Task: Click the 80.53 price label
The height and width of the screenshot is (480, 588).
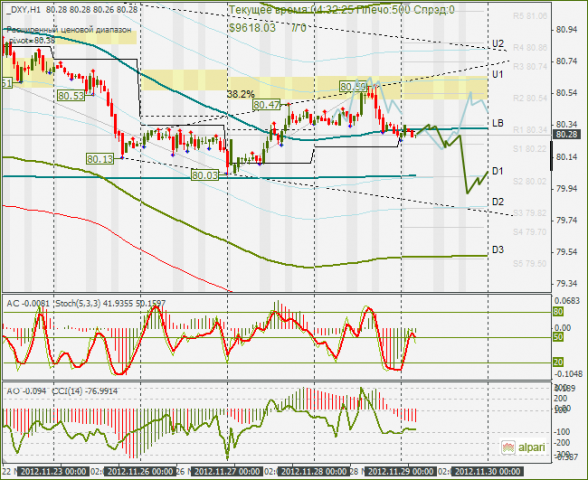Action: tap(71, 96)
